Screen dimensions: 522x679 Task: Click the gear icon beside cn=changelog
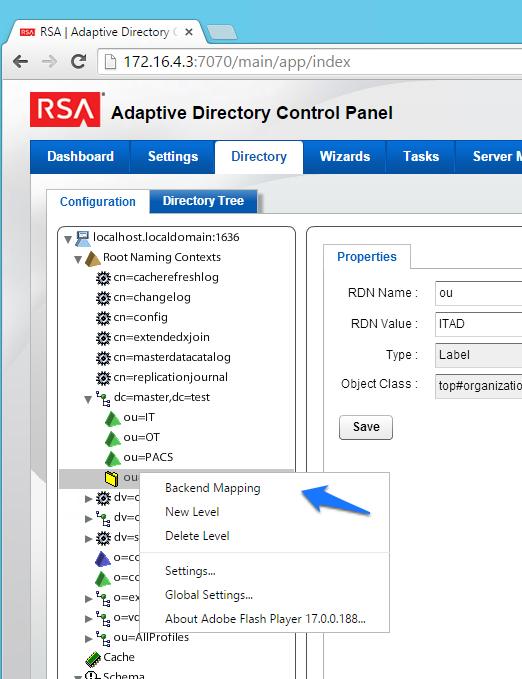103,298
